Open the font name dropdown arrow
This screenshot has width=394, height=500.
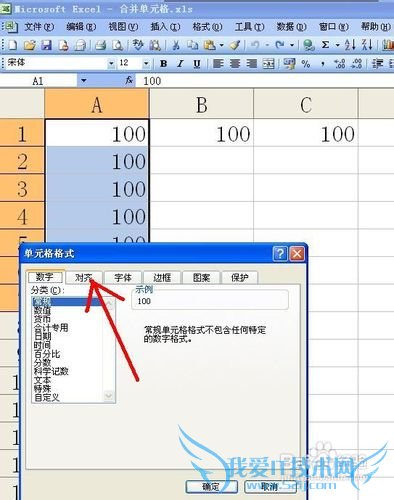[111, 63]
